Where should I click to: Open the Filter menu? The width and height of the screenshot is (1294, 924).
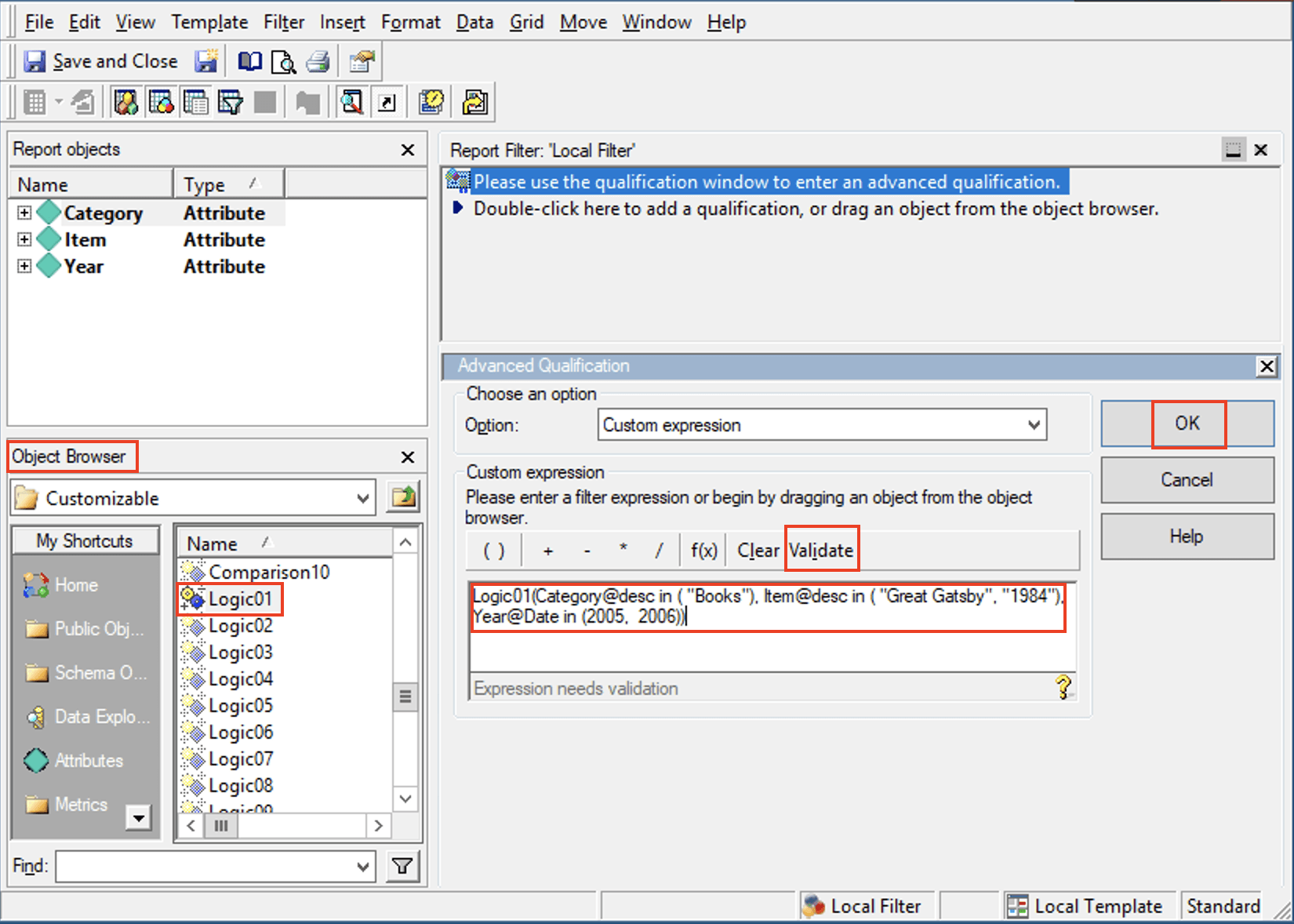[x=283, y=22]
